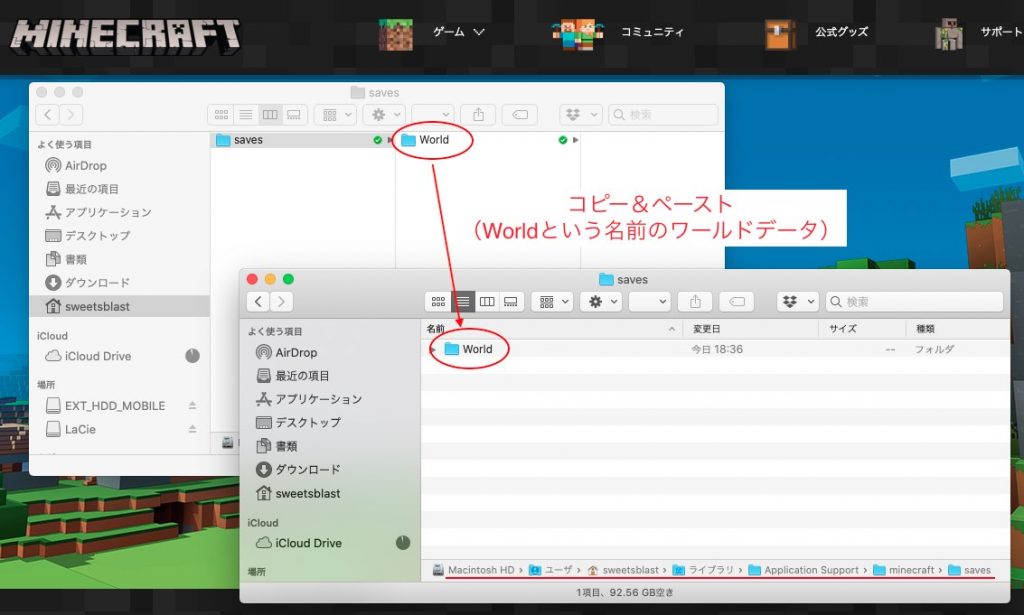Sort by 名前 column header
1024x615 pixels.
coord(551,329)
